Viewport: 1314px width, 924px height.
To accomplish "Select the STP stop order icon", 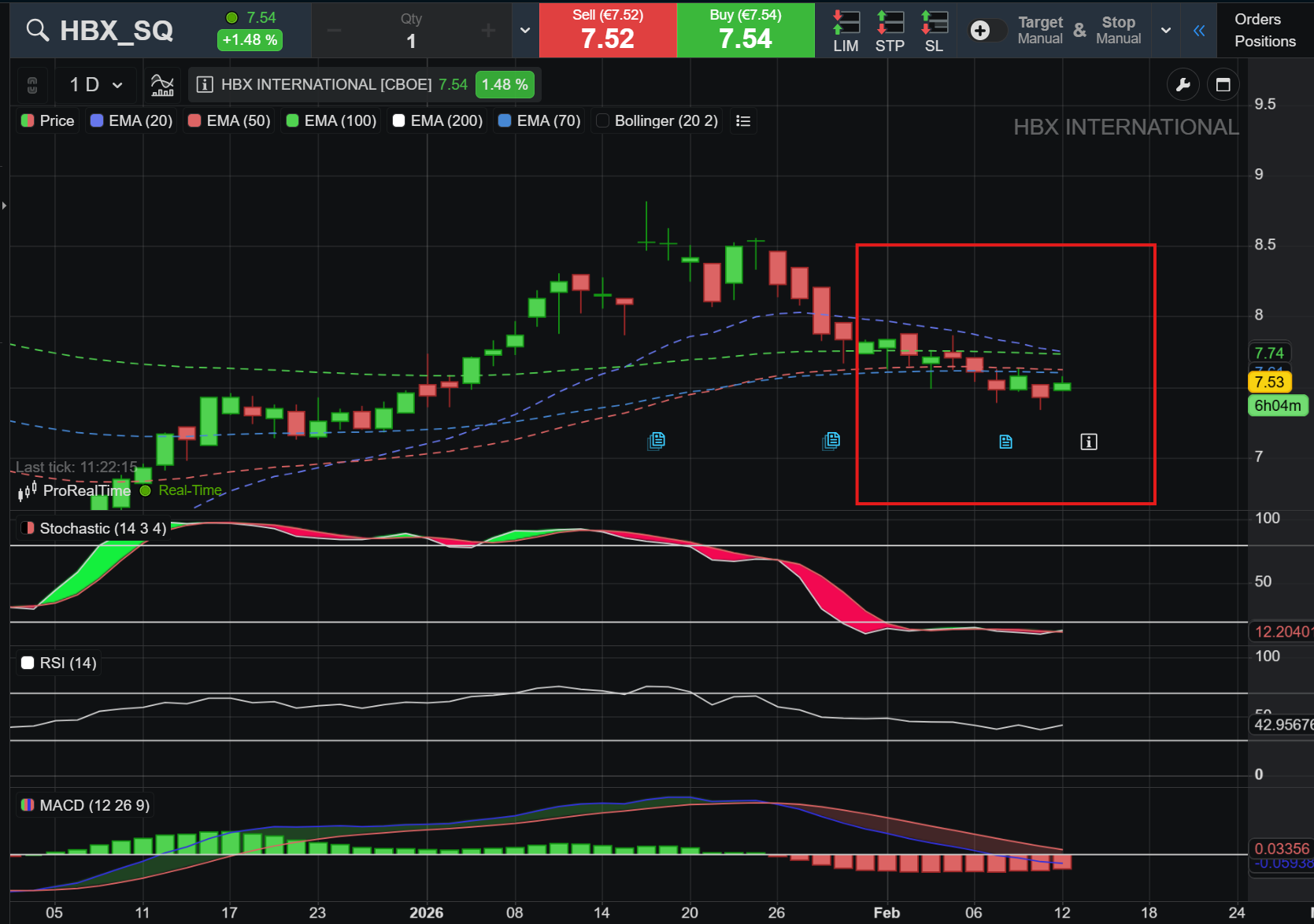I will [890, 31].
